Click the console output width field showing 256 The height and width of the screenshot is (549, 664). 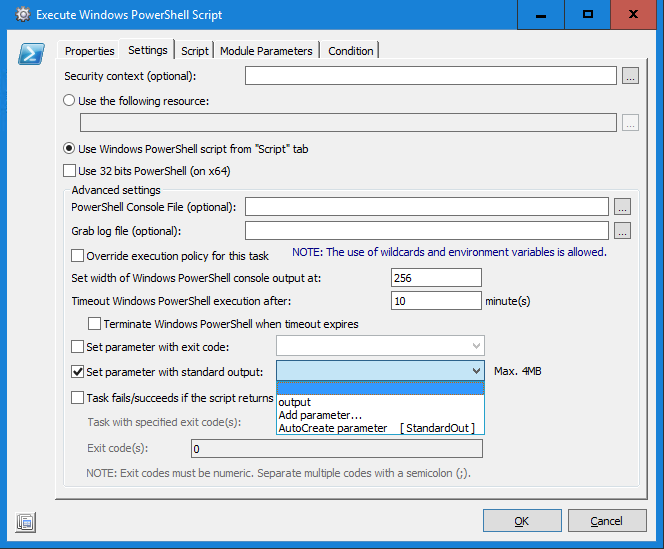(436, 278)
